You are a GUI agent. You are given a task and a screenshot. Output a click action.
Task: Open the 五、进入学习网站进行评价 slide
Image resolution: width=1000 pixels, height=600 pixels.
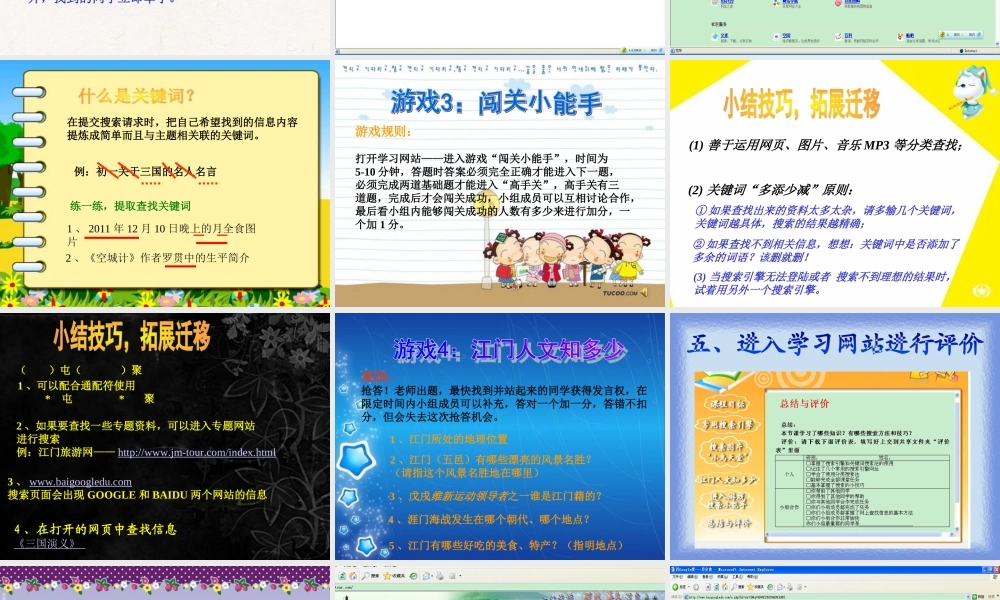click(x=835, y=436)
